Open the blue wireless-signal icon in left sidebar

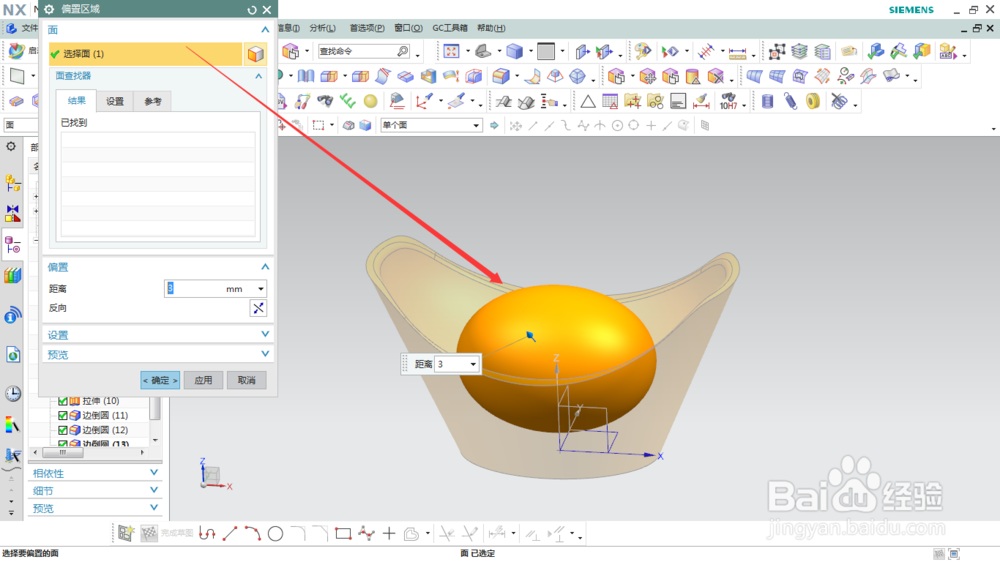(x=13, y=314)
